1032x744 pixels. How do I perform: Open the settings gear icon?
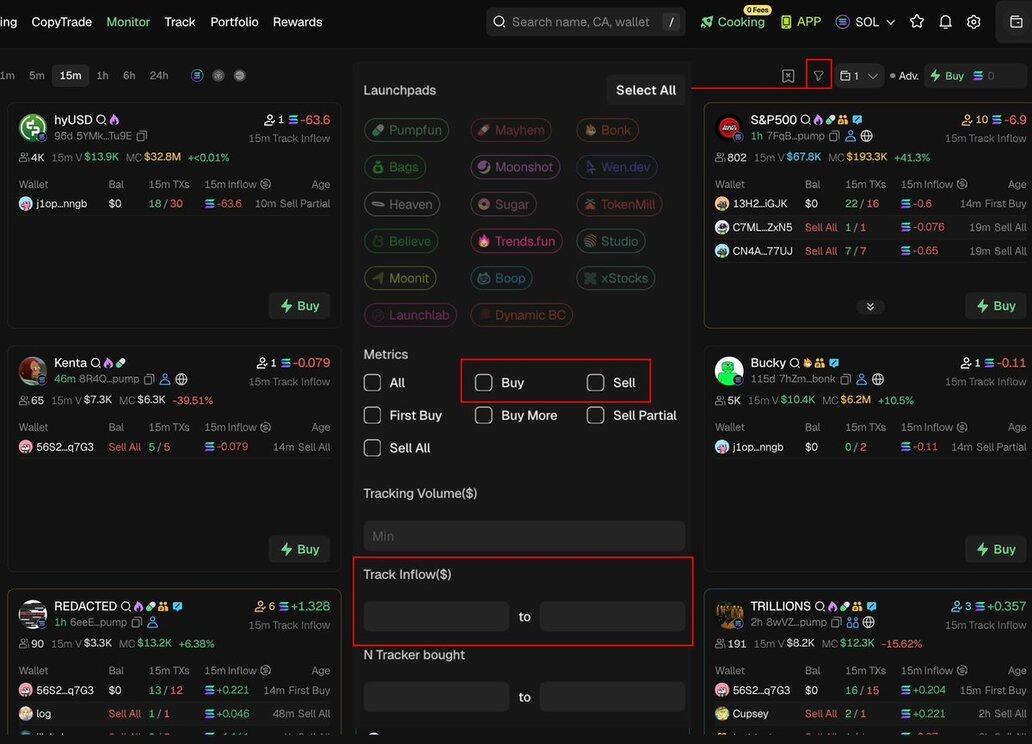(x=973, y=22)
